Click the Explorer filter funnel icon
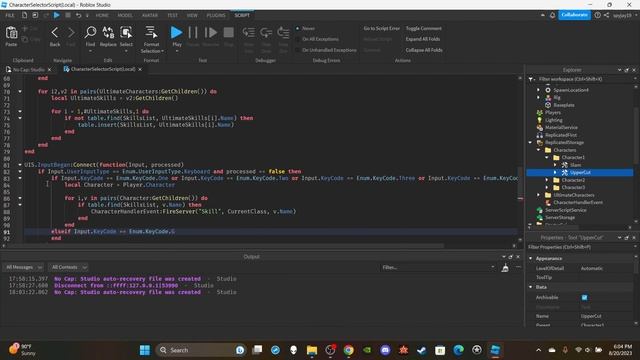This screenshot has height=360, width=640. [531, 79]
